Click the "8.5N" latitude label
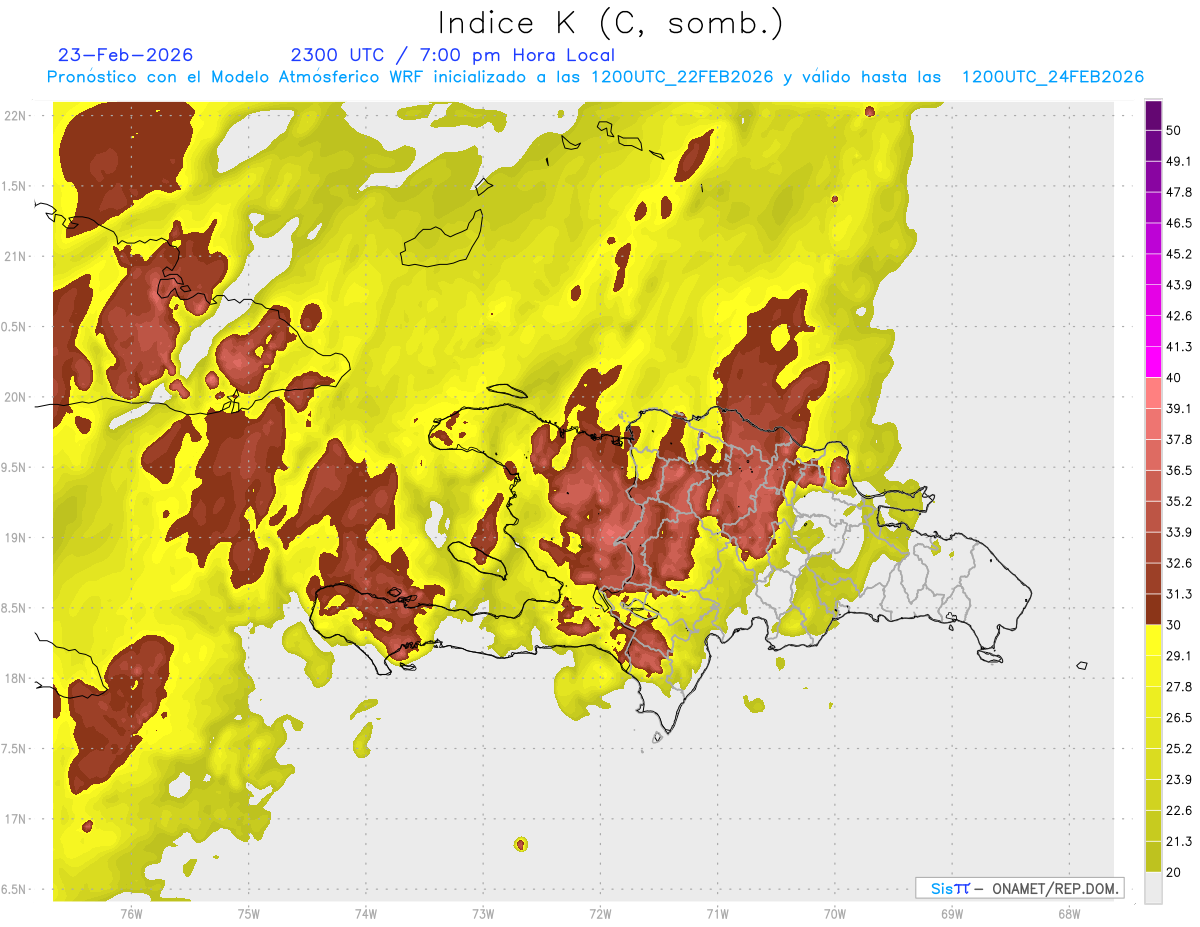This screenshot has width=1200, height=927. click(14, 608)
